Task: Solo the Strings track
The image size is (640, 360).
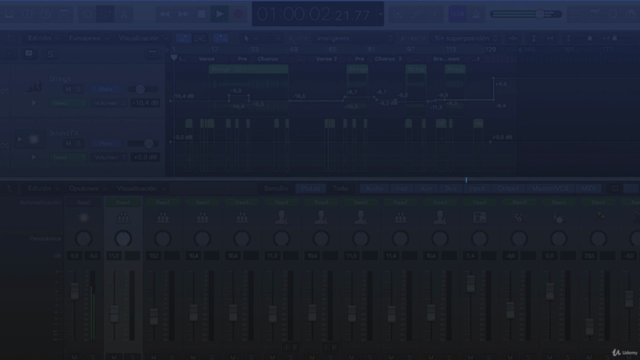Action: tap(78, 89)
